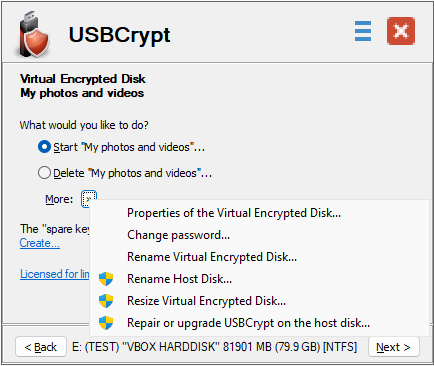This screenshot has height=366, width=434.
Task: Follow the Create... spare key link
Action: pos(40,243)
